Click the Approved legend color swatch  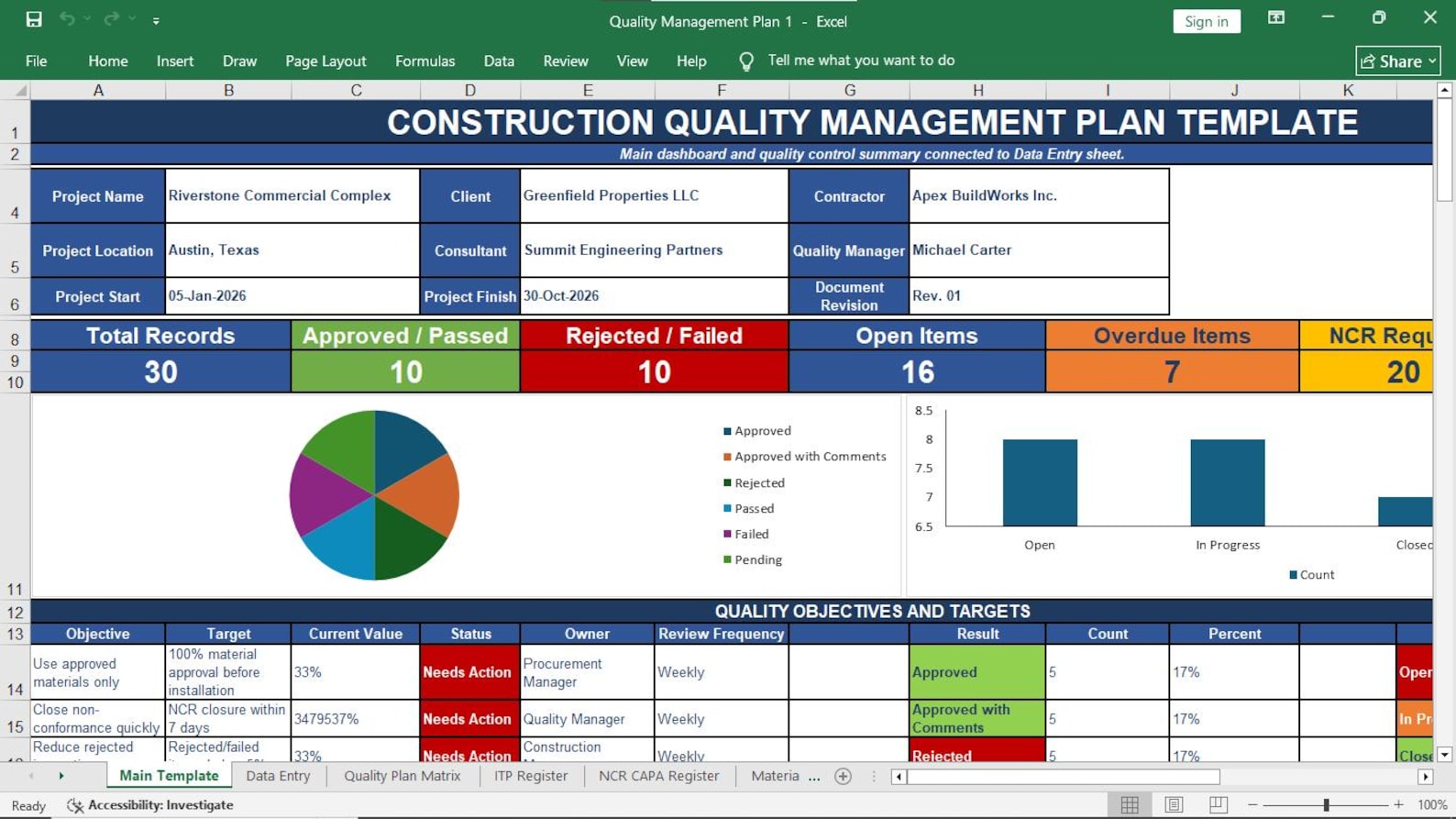[x=727, y=431]
